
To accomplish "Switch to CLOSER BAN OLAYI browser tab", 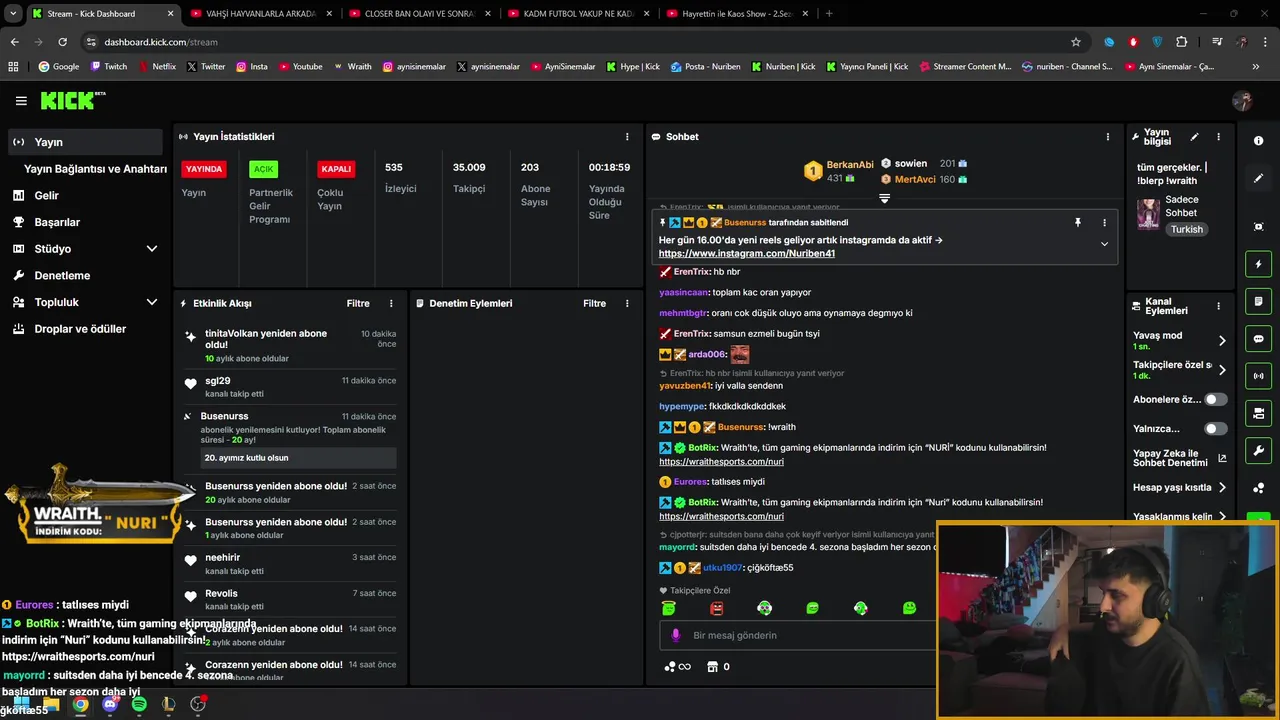I will (x=418, y=14).
